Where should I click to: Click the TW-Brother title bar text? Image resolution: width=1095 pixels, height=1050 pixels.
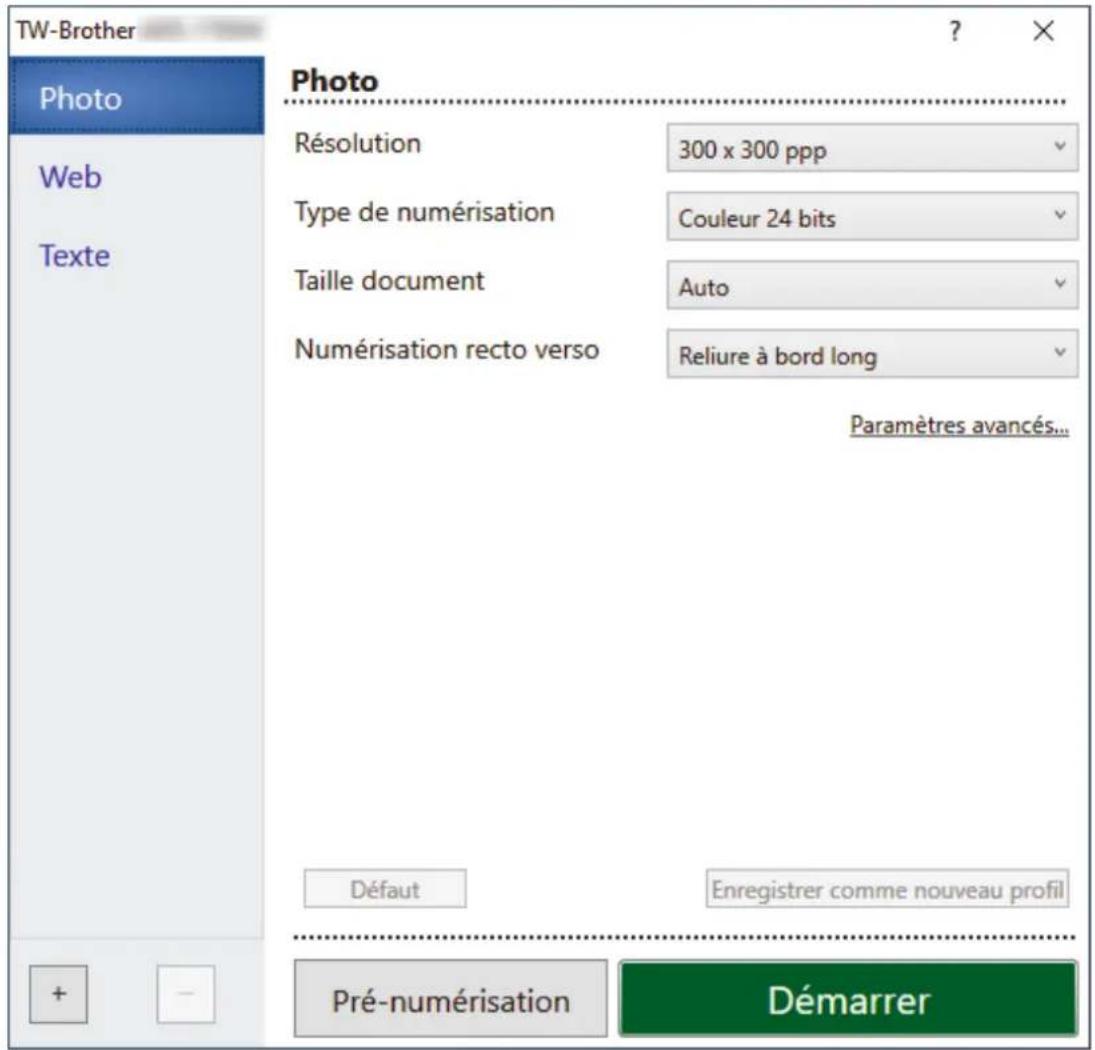75,31
